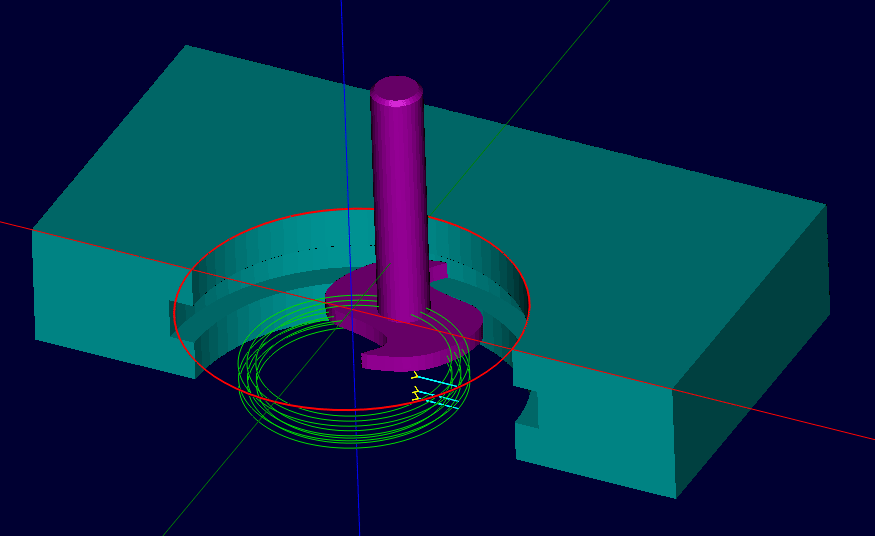
Task: Click the top-left back corner of stock
Action: point(187,46)
